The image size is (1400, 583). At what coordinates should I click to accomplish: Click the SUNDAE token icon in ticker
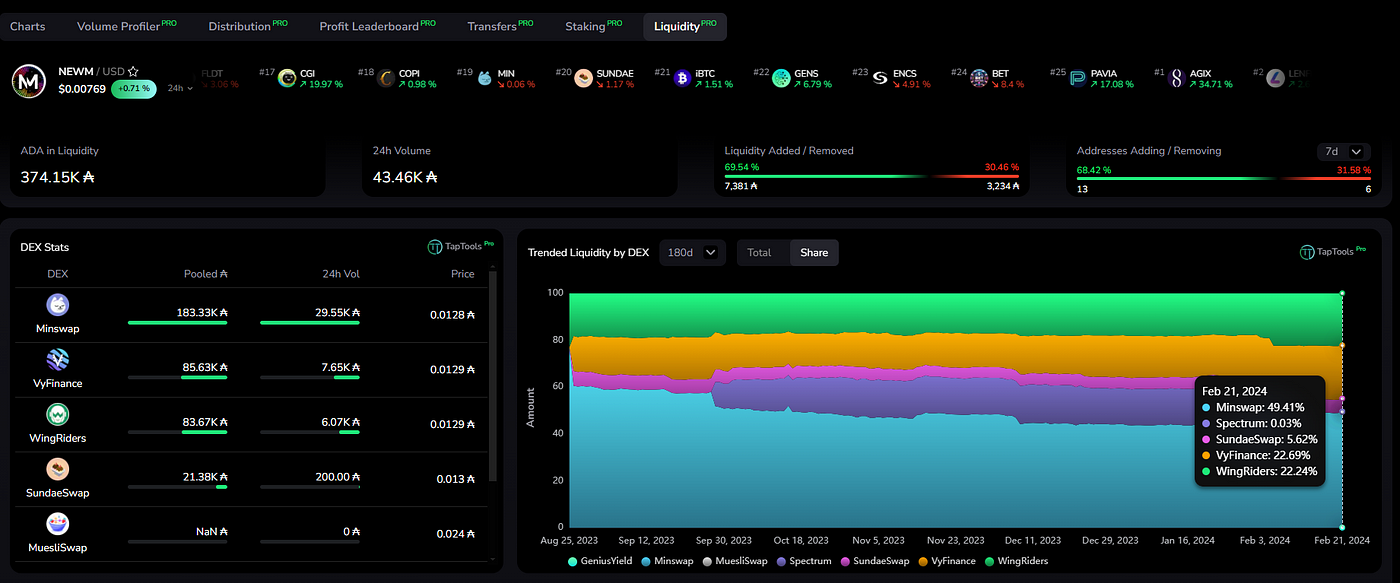[x=584, y=78]
